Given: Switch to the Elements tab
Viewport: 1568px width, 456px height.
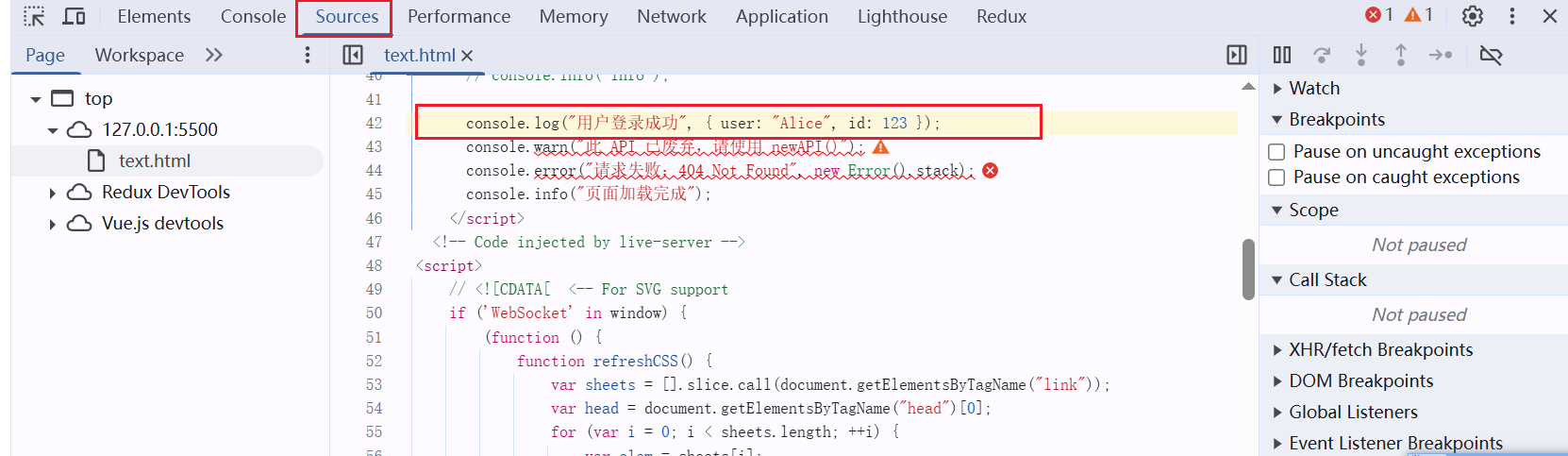Looking at the screenshot, I should click(x=154, y=16).
